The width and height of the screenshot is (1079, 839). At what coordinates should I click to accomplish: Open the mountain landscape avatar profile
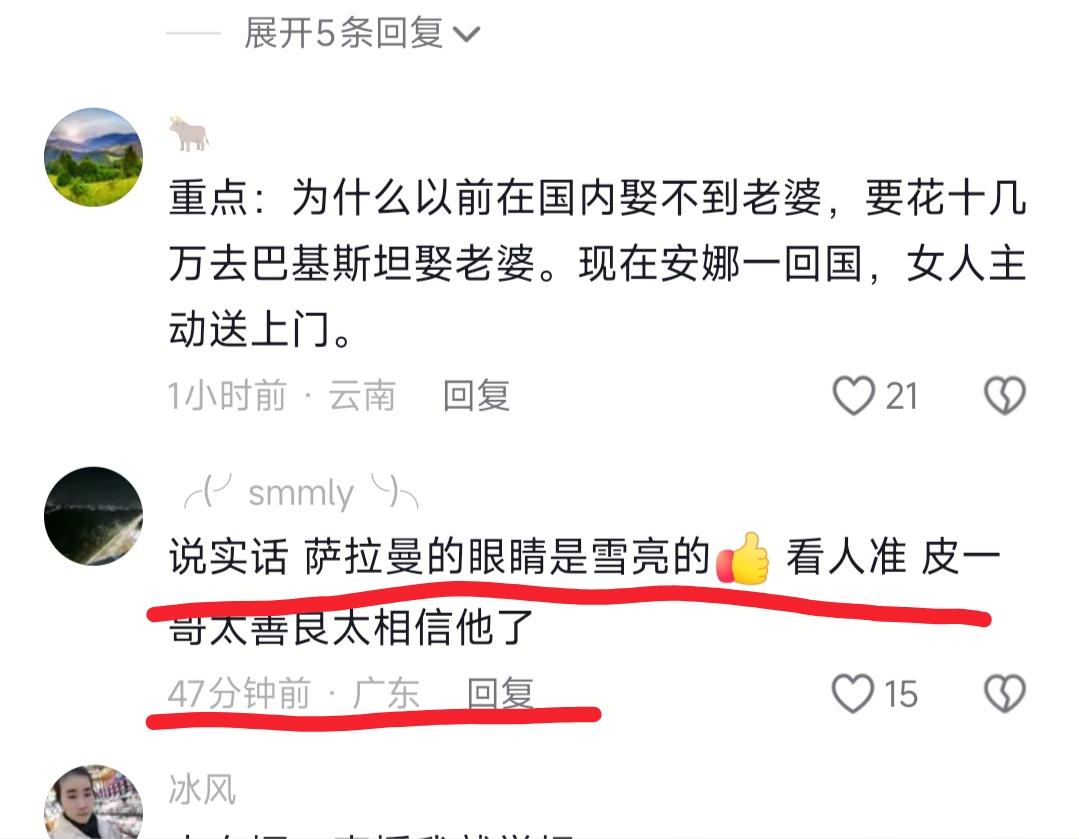point(94,157)
